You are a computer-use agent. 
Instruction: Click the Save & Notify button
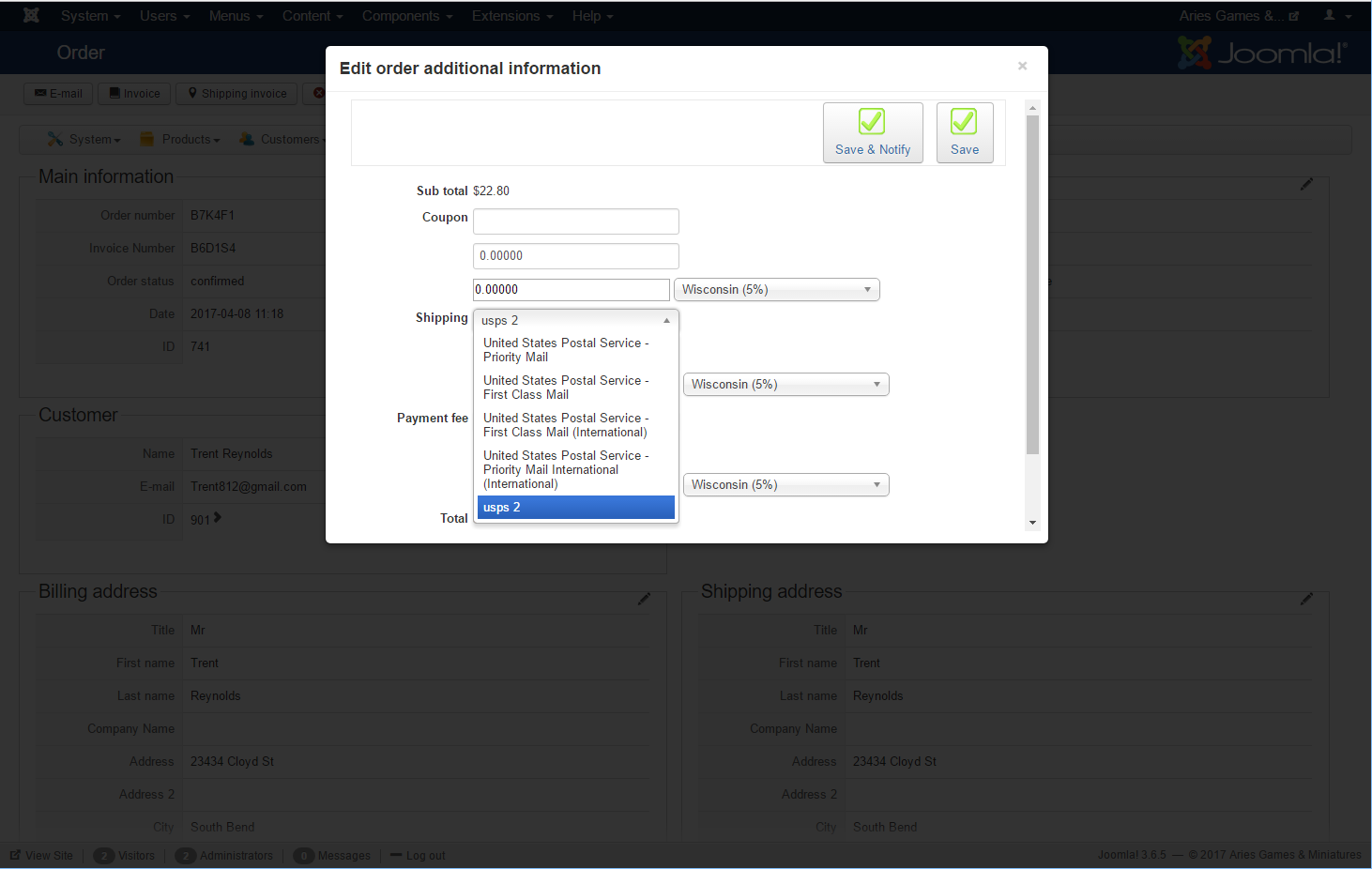pyautogui.click(x=873, y=132)
